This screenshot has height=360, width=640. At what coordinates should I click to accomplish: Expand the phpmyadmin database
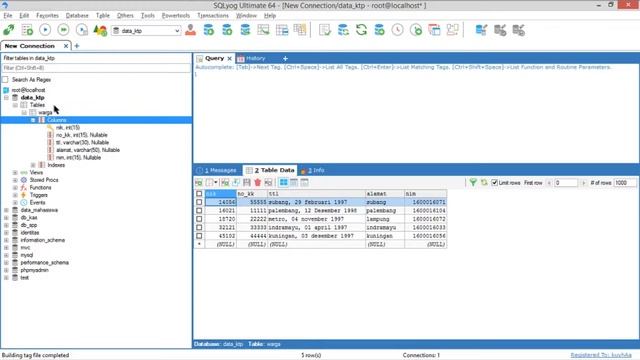pos(7,270)
